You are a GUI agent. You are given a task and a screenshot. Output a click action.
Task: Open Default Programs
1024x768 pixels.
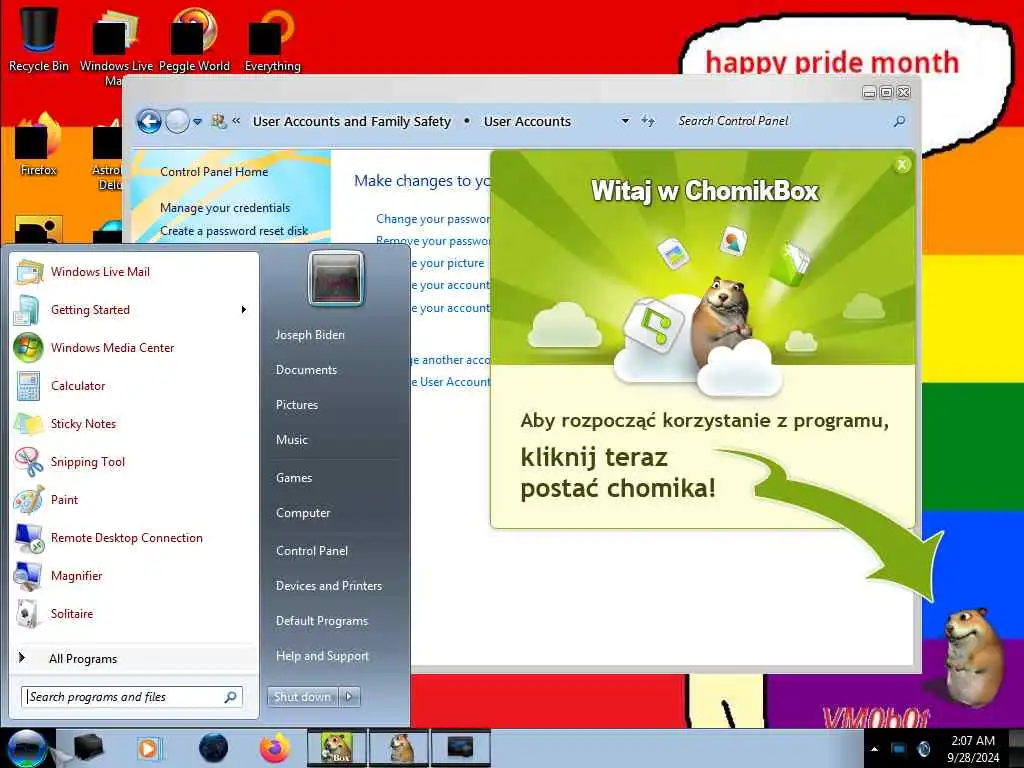tap(322, 621)
